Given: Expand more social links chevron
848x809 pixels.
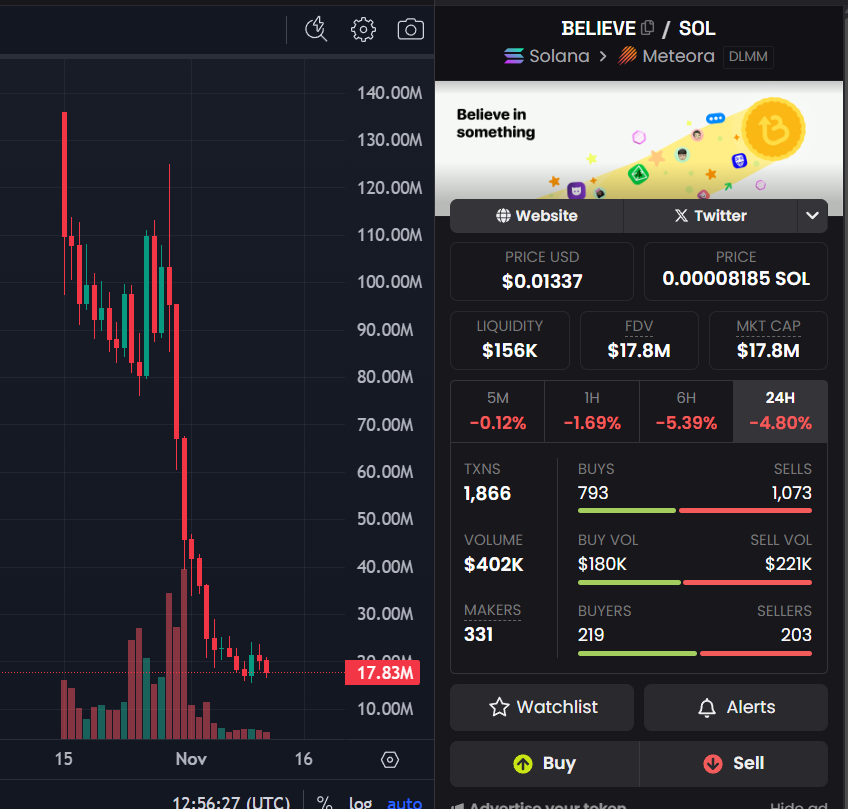Looking at the screenshot, I should click(x=812, y=216).
